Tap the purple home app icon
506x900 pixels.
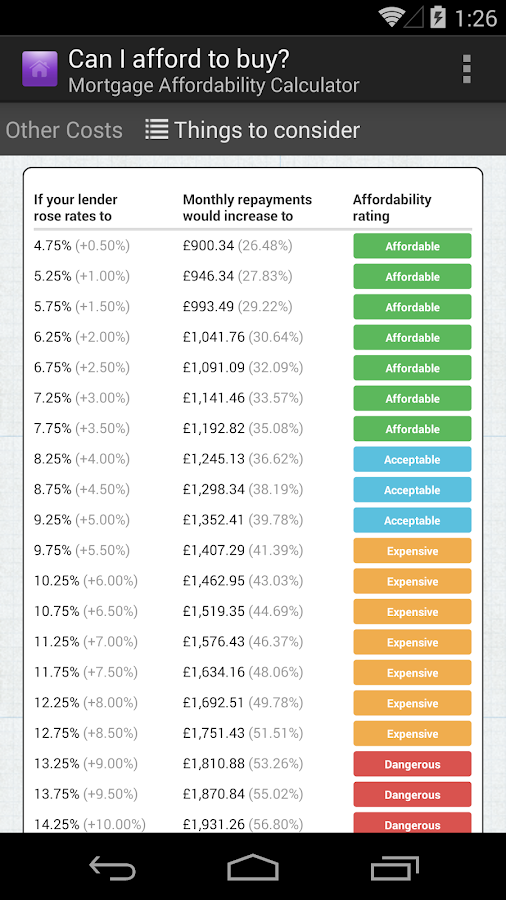(x=40, y=69)
